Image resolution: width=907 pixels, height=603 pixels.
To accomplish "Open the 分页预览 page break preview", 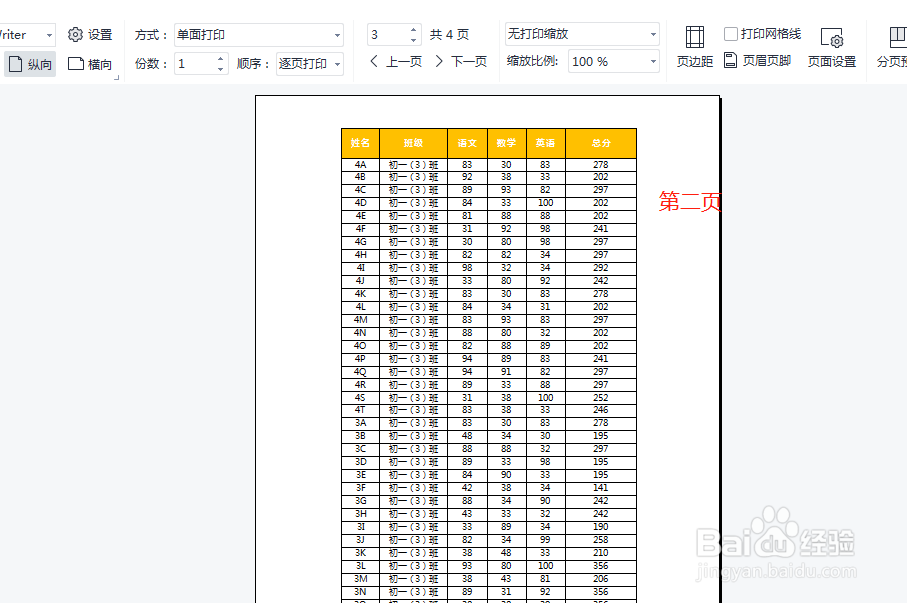I will [x=892, y=47].
